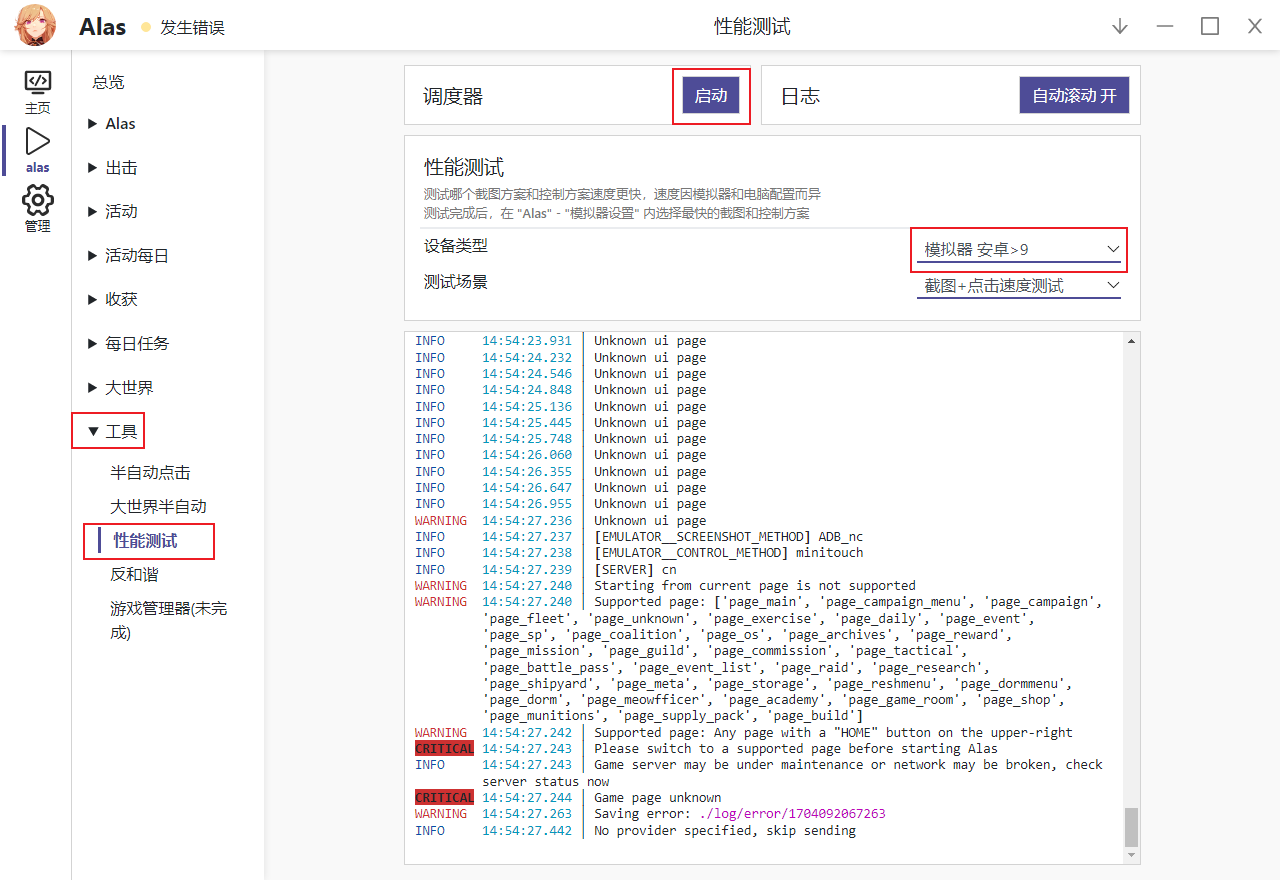Open 大世界半自动 tool page
The image size is (1280, 880).
click(158, 507)
